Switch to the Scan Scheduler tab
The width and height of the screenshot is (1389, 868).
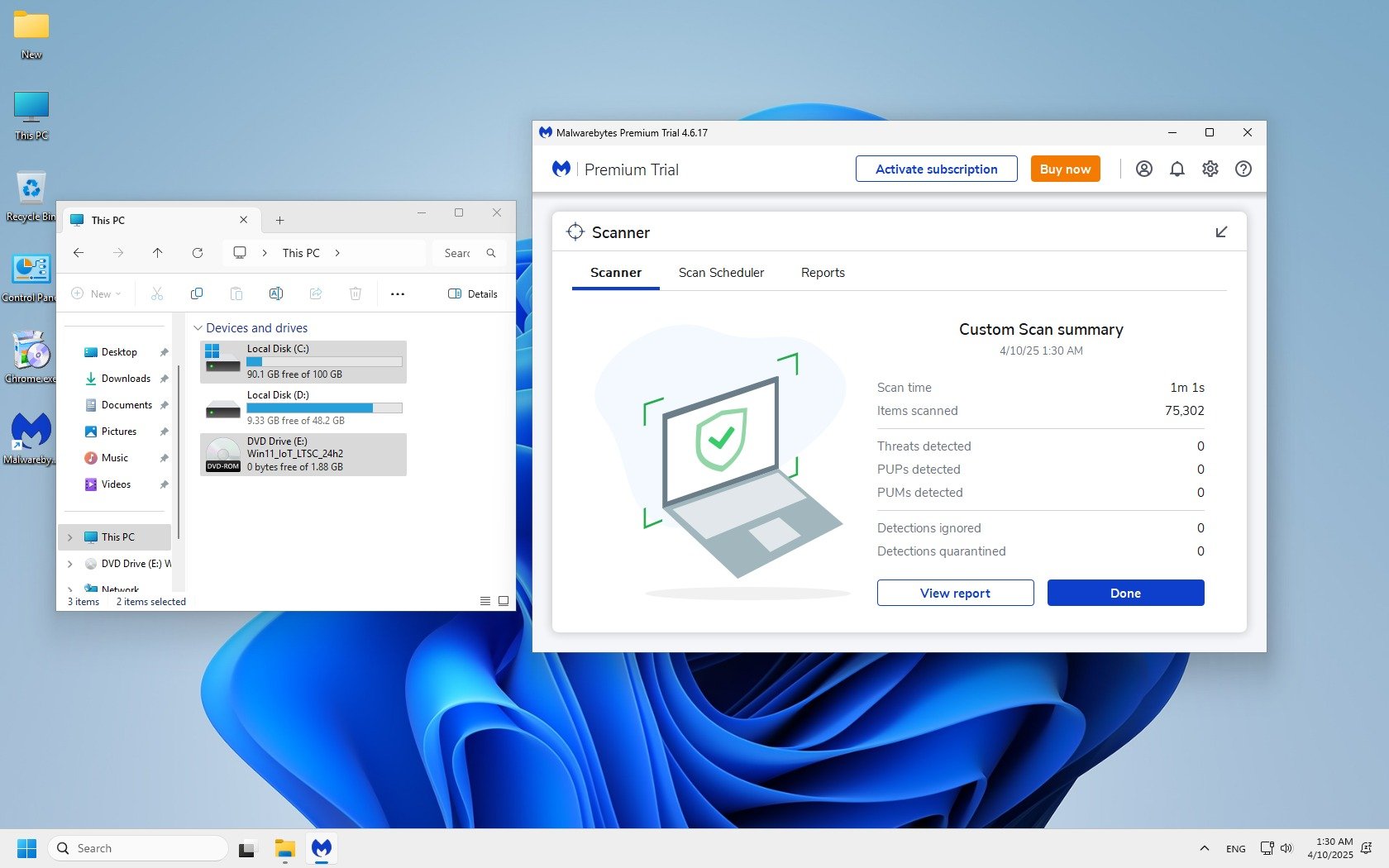click(x=721, y=273)
